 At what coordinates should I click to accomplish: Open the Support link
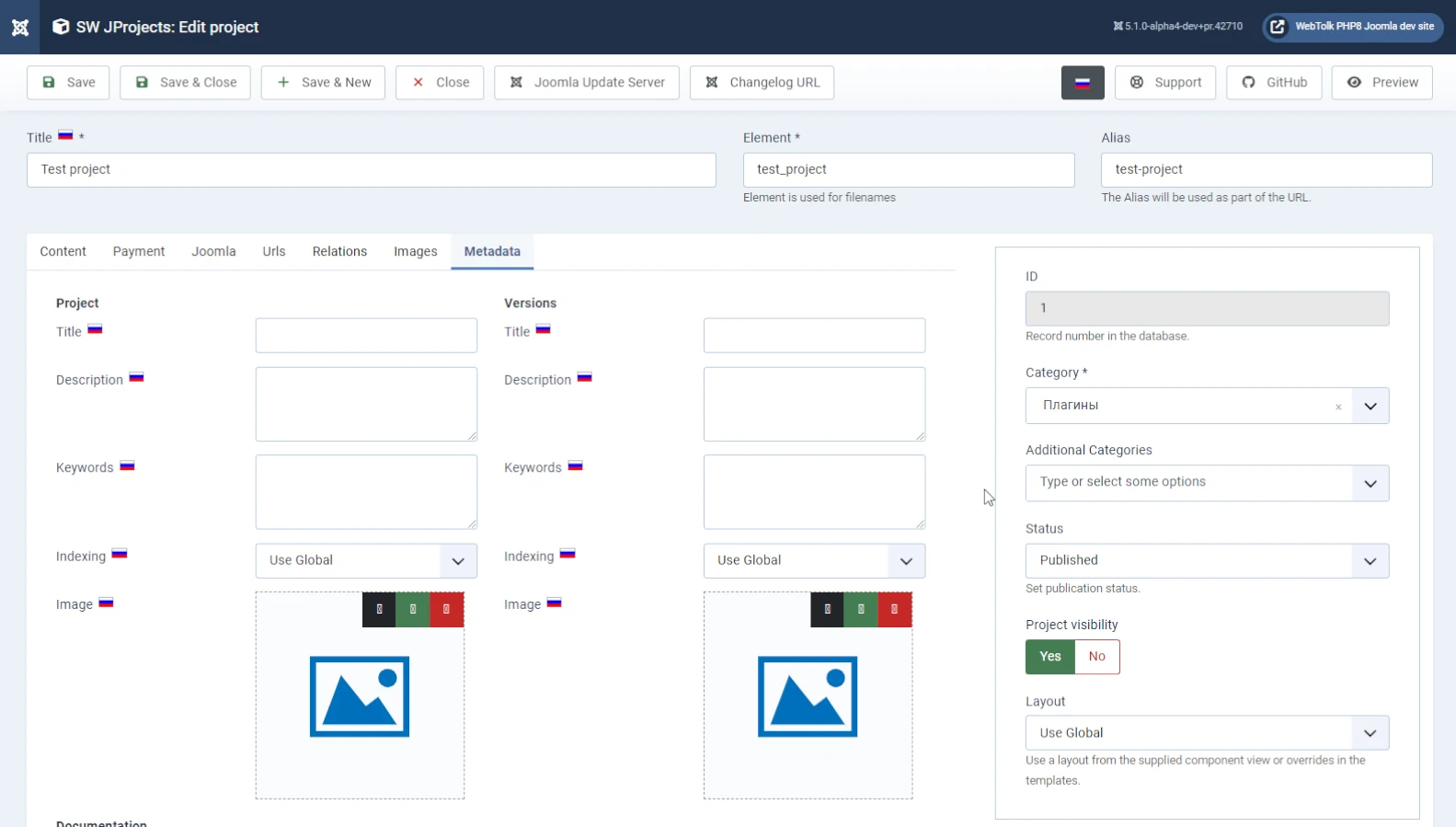pyautogui.click(x=1165, y=82)
